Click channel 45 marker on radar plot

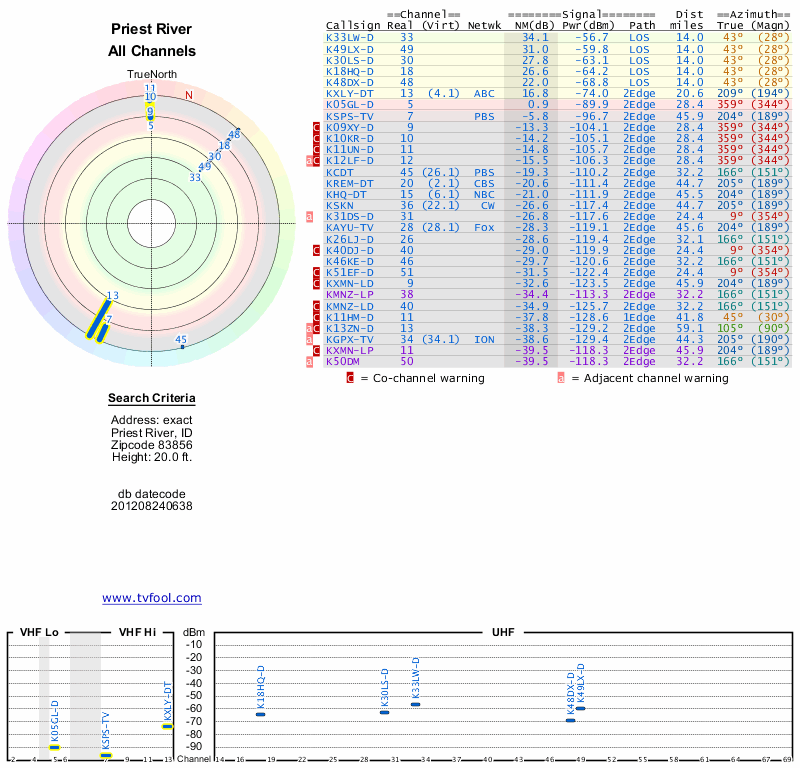click(182, 346)
